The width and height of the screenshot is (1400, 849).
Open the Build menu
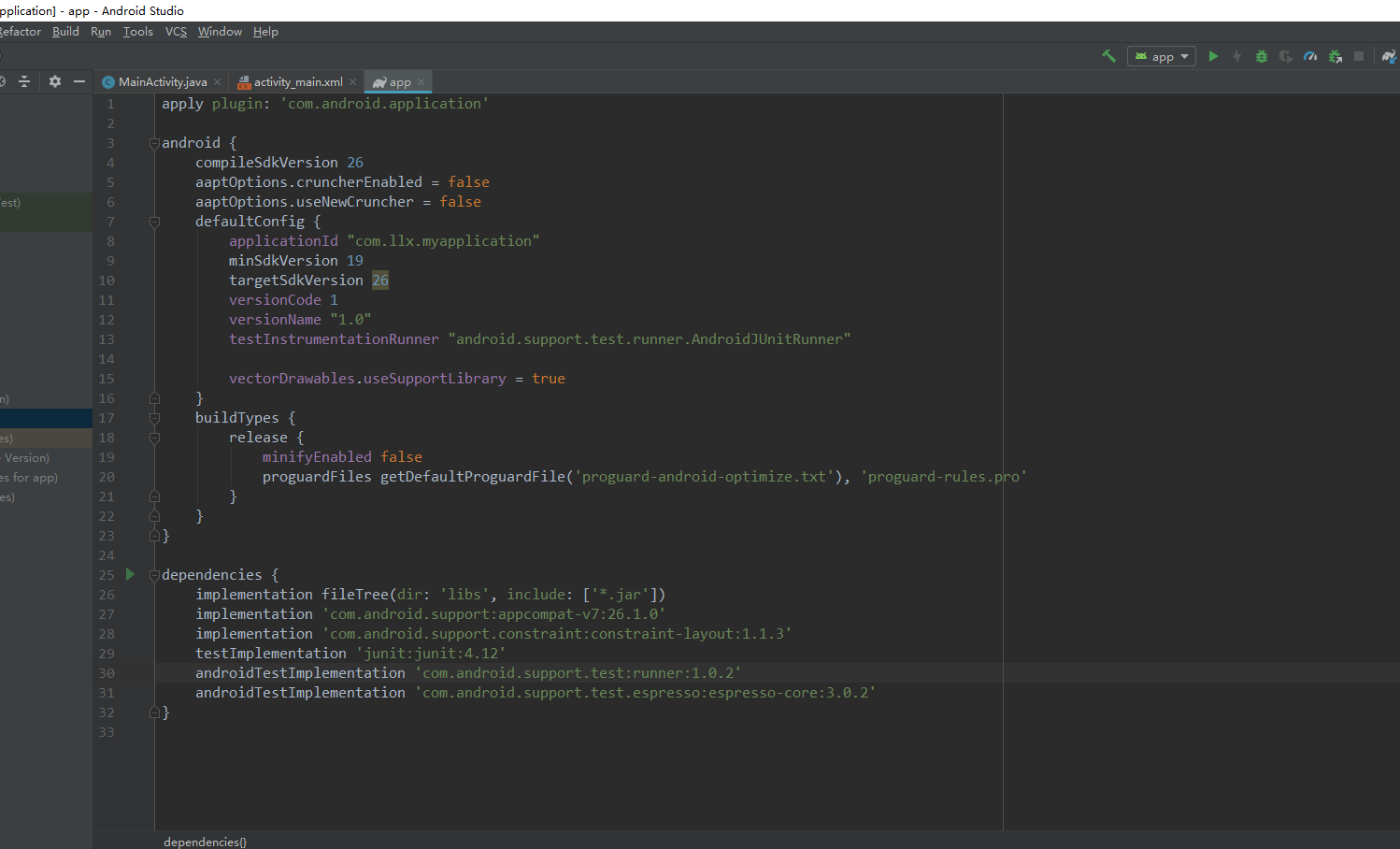point(65,32)
